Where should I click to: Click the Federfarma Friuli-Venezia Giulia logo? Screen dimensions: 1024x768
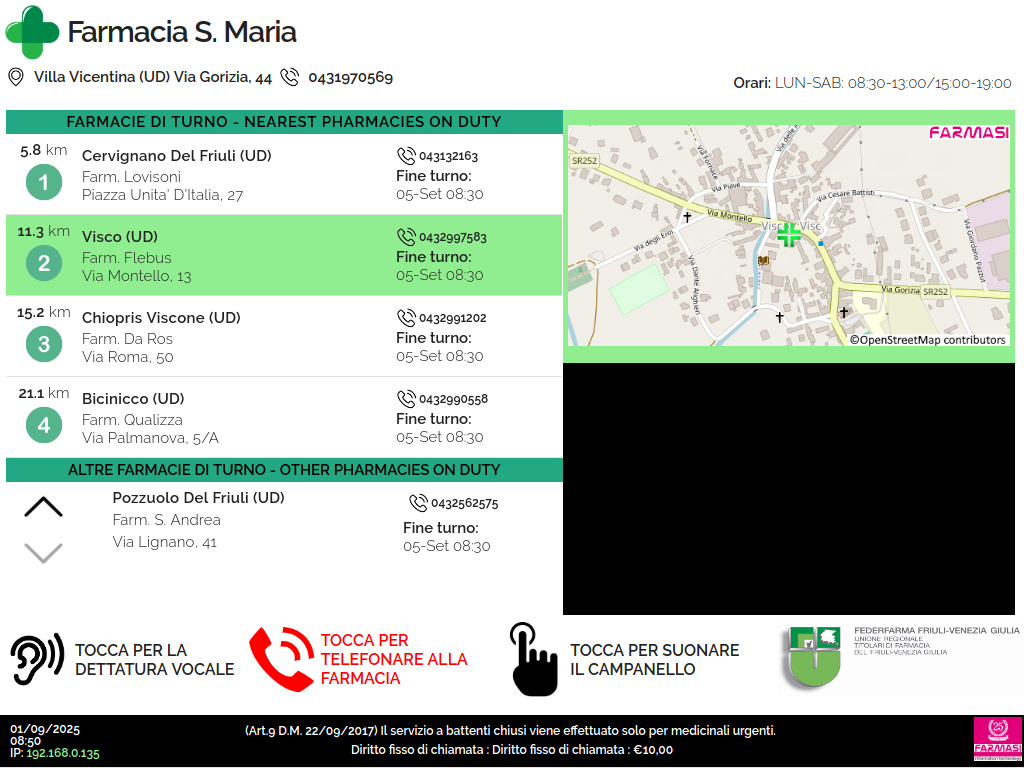point(812,656)
